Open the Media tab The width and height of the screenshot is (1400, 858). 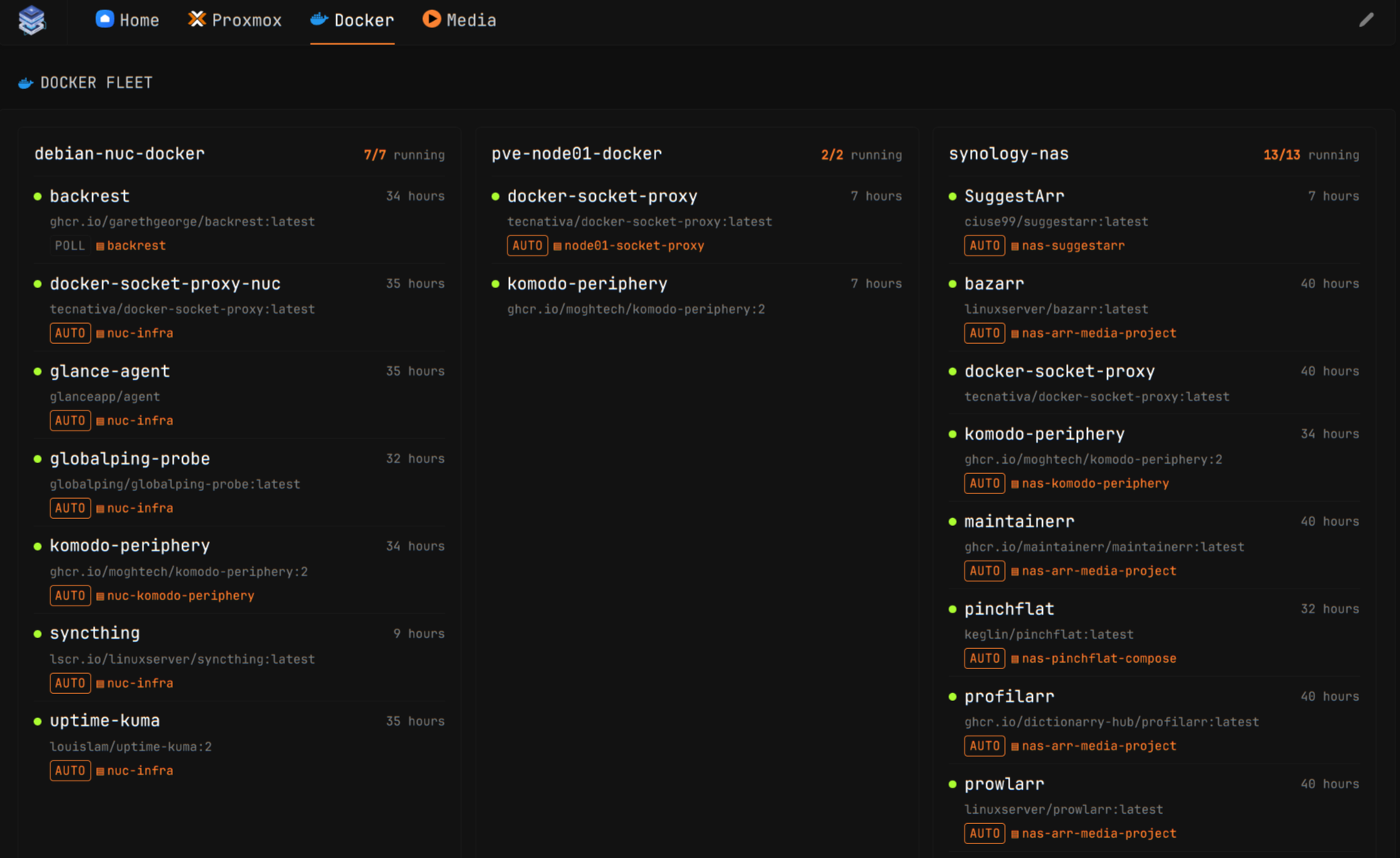459,20
